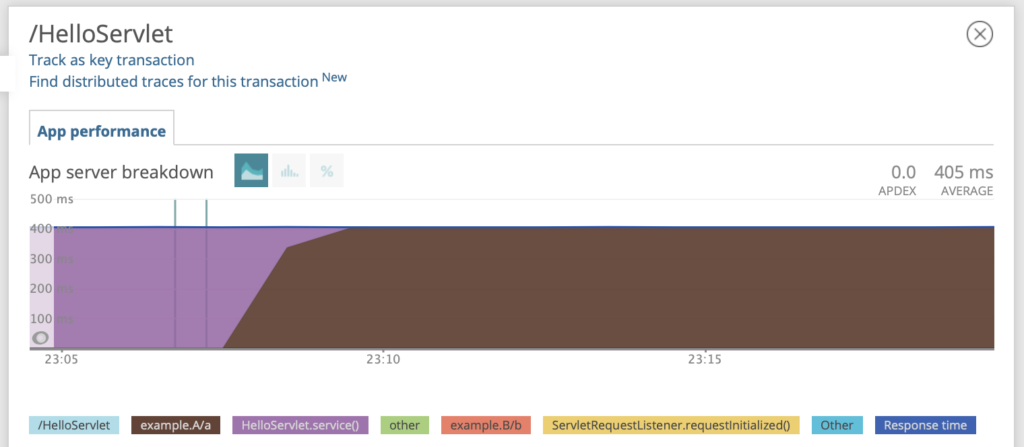The width and height of the screenshot is (1024, 447).
Task: Click Track as key transaction link
Action: tap(112, 60)
